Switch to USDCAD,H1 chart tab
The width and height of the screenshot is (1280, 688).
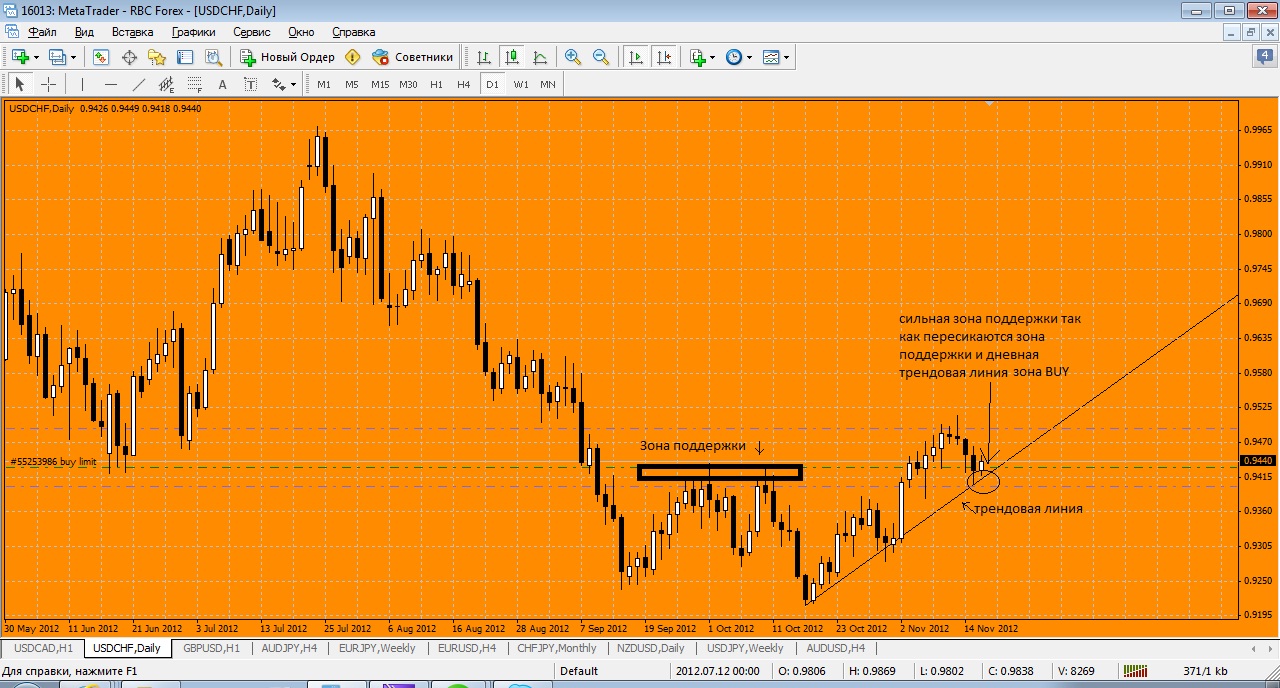[43, 648]
